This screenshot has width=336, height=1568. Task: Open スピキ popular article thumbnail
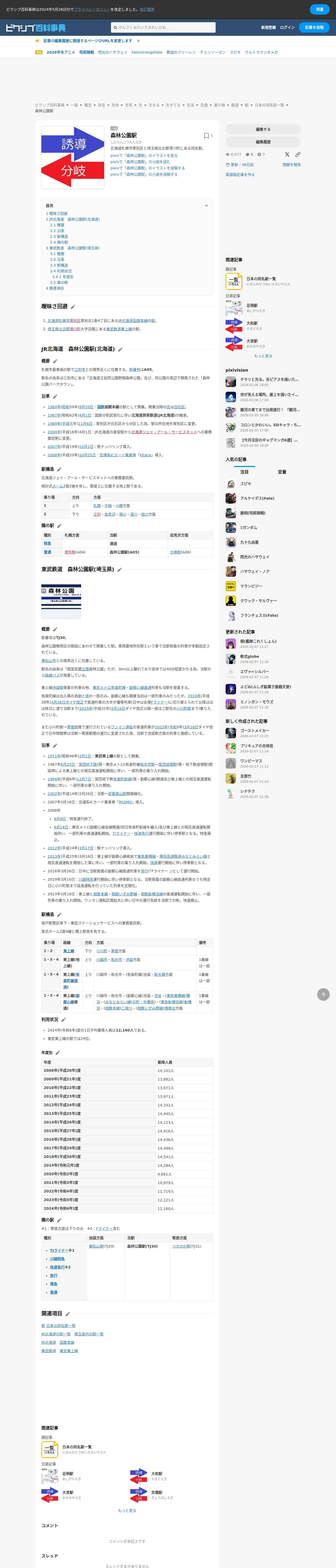point(231,484)
